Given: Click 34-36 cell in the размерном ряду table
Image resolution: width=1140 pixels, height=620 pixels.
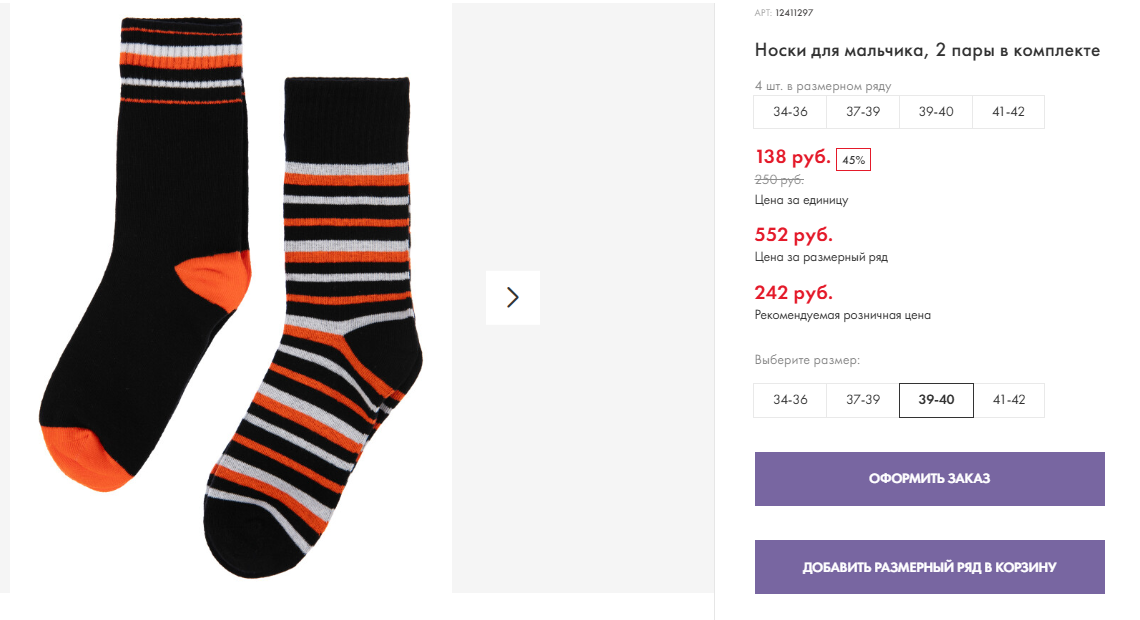Looking at the screenshot, I should tap(790, 112).
